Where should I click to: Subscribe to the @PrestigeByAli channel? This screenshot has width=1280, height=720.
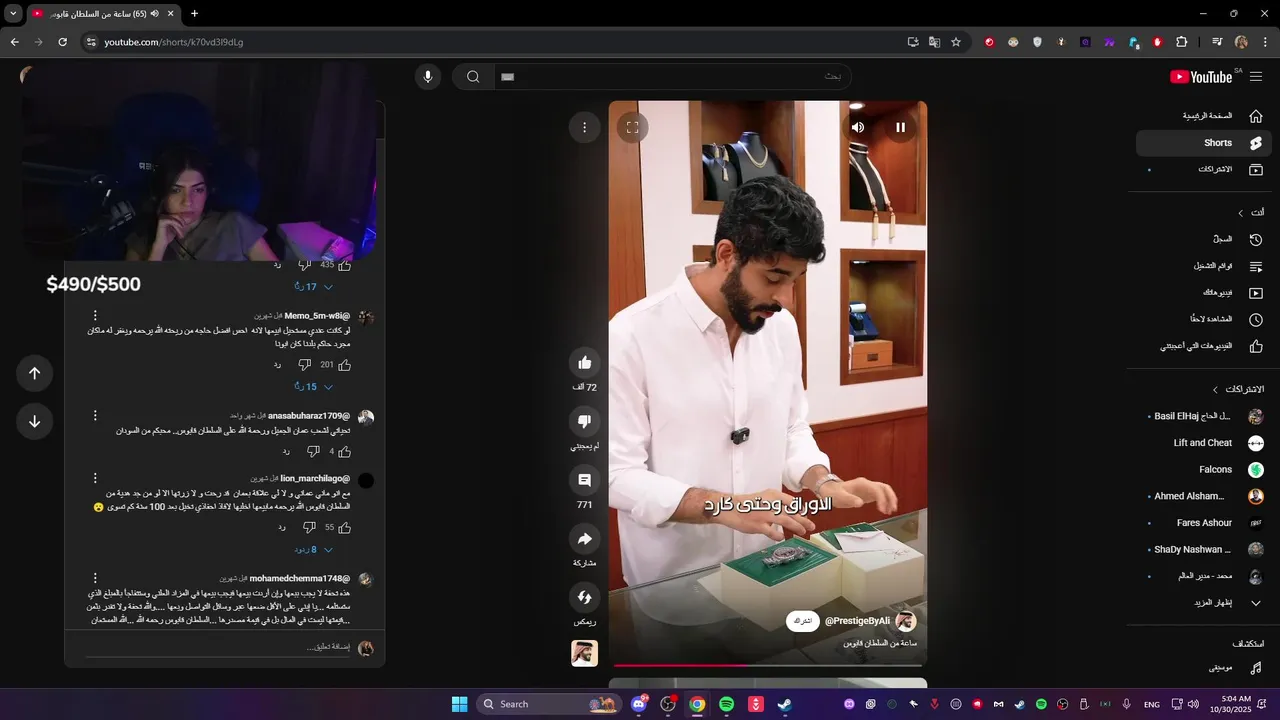pos(803,621)
